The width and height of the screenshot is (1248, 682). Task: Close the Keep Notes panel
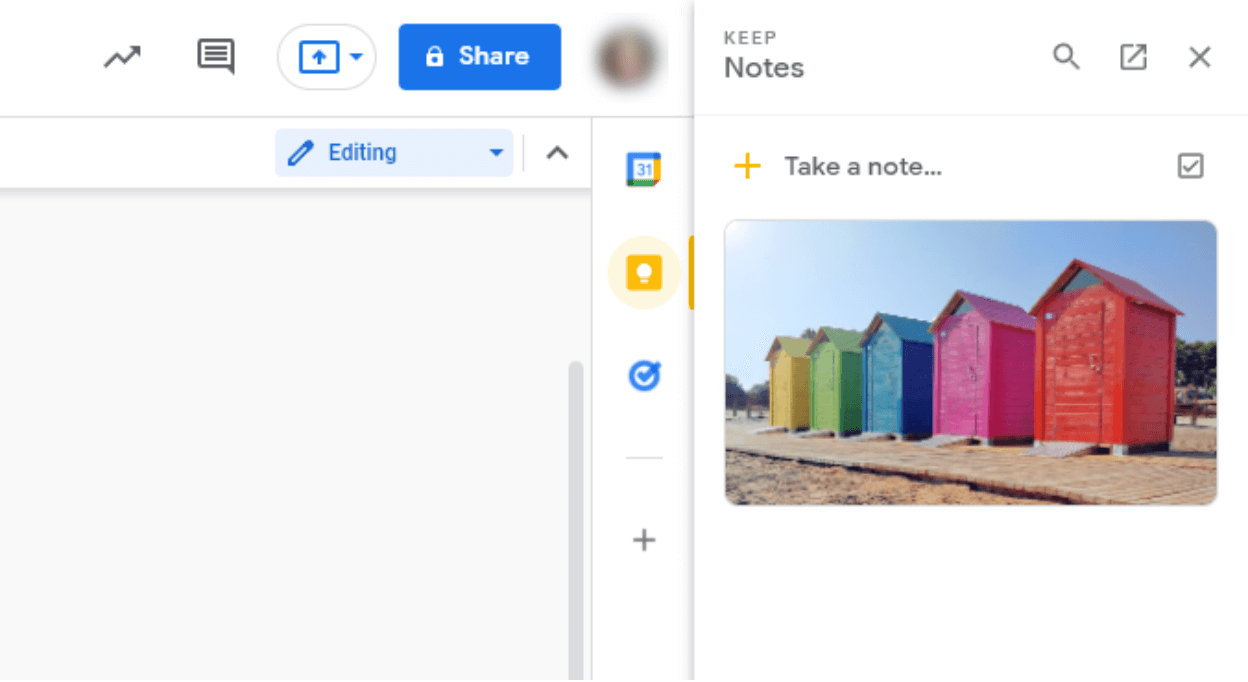tap(1199, 57)
